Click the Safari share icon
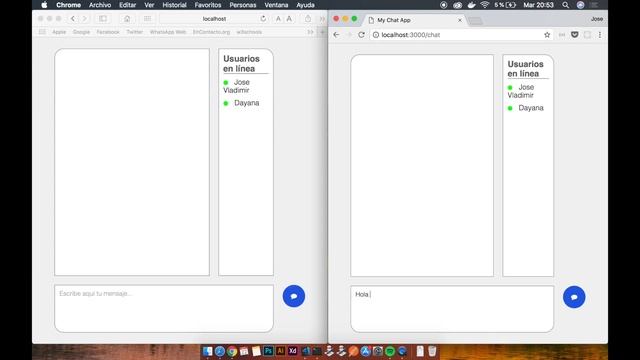Viewport: 640px width, 360px height. pos(308,19)
